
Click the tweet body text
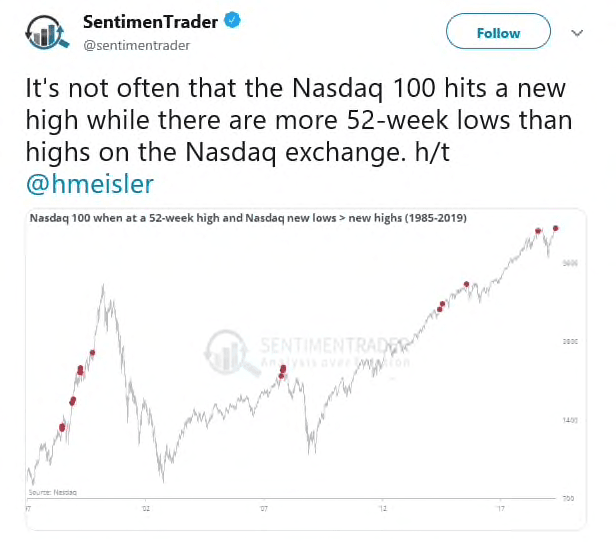tap(299, 136)
